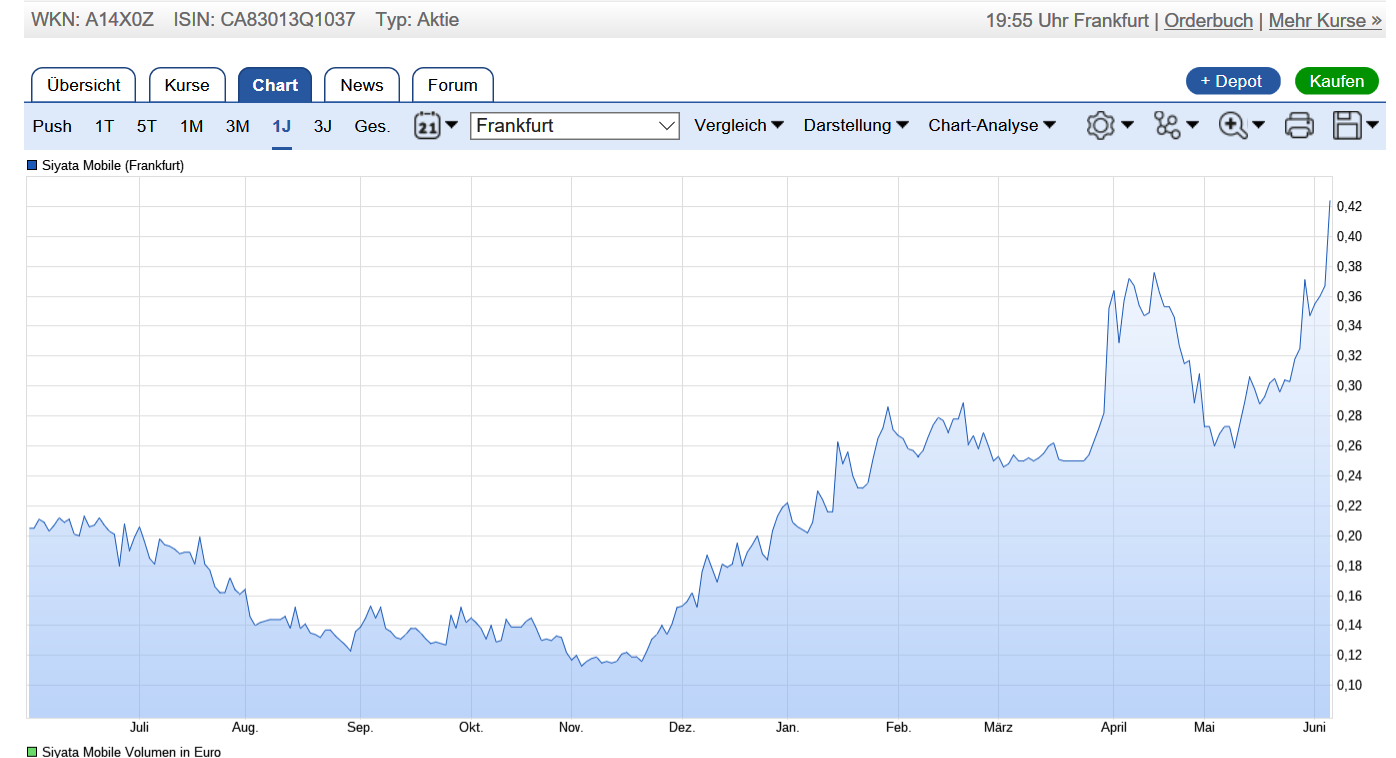
Task: Click the green volume legend square
Action: pos(33,752)
